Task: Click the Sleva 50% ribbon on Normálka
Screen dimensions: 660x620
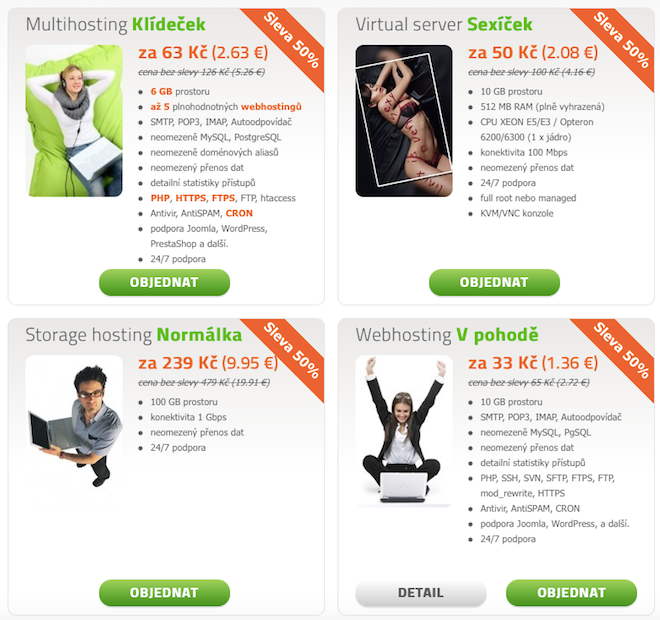Action: tap(291, 351)
